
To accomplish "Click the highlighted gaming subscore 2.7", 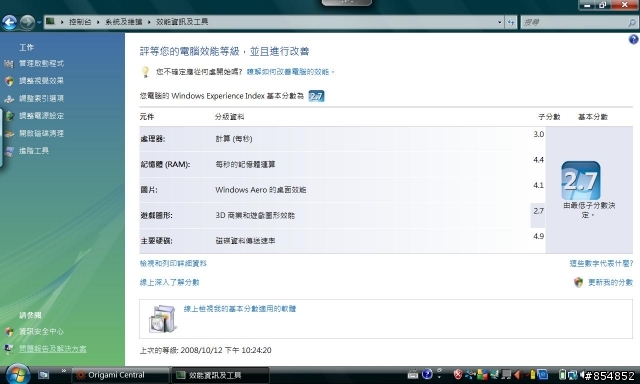I will coord(538,211).
